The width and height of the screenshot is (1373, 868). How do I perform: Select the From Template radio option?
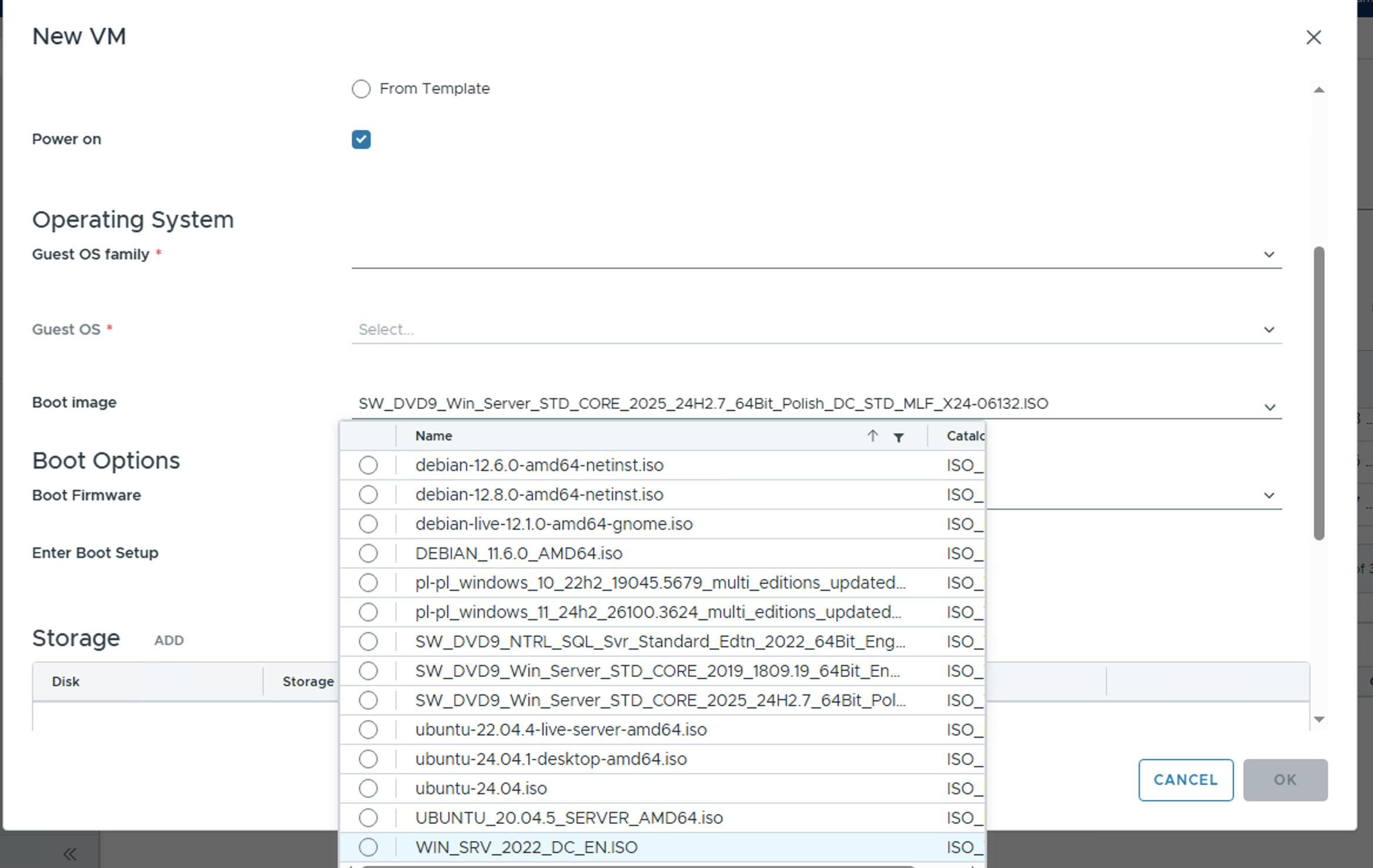point(361,89)
